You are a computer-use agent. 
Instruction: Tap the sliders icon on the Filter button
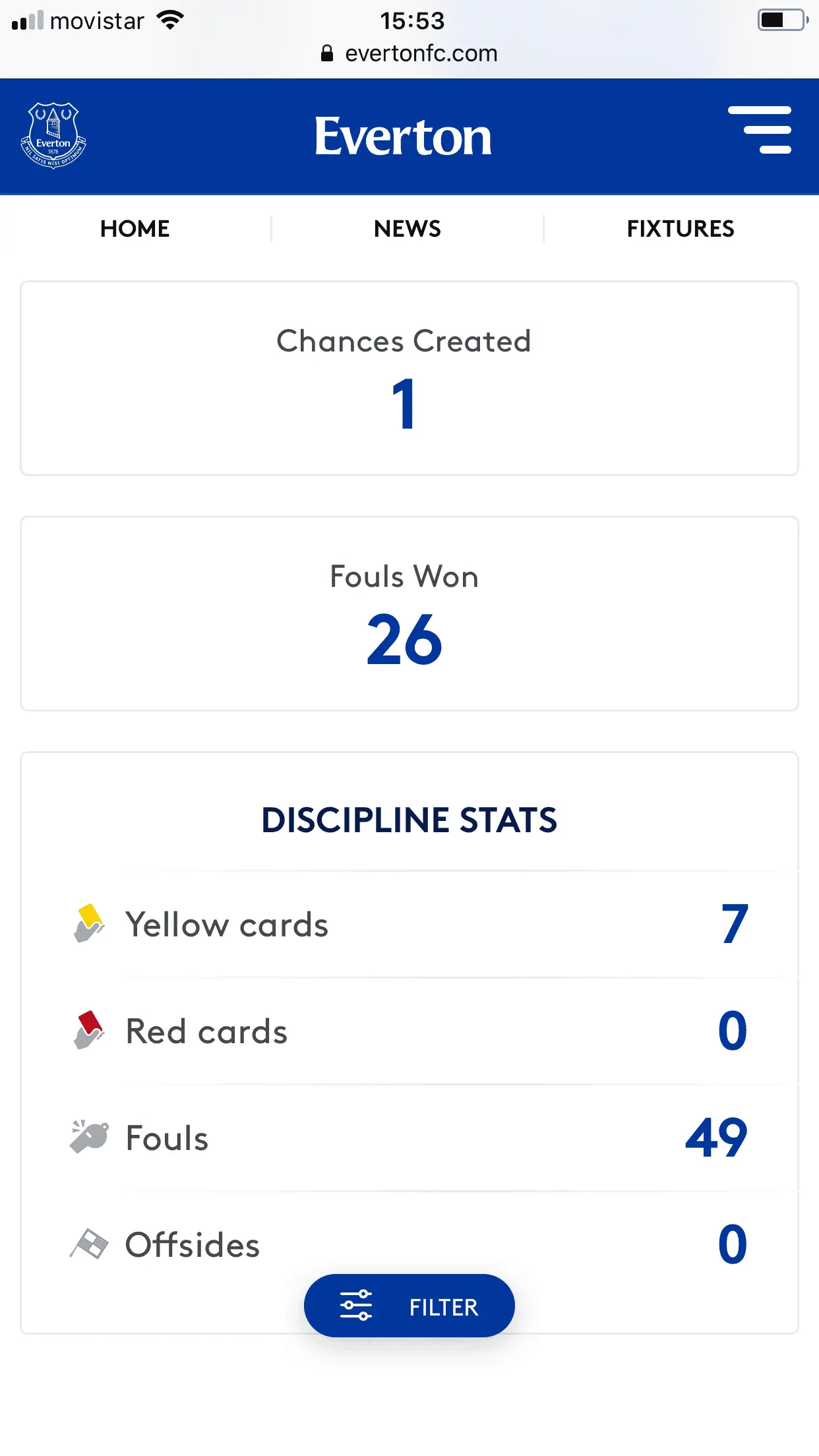tap(356, 1306)
